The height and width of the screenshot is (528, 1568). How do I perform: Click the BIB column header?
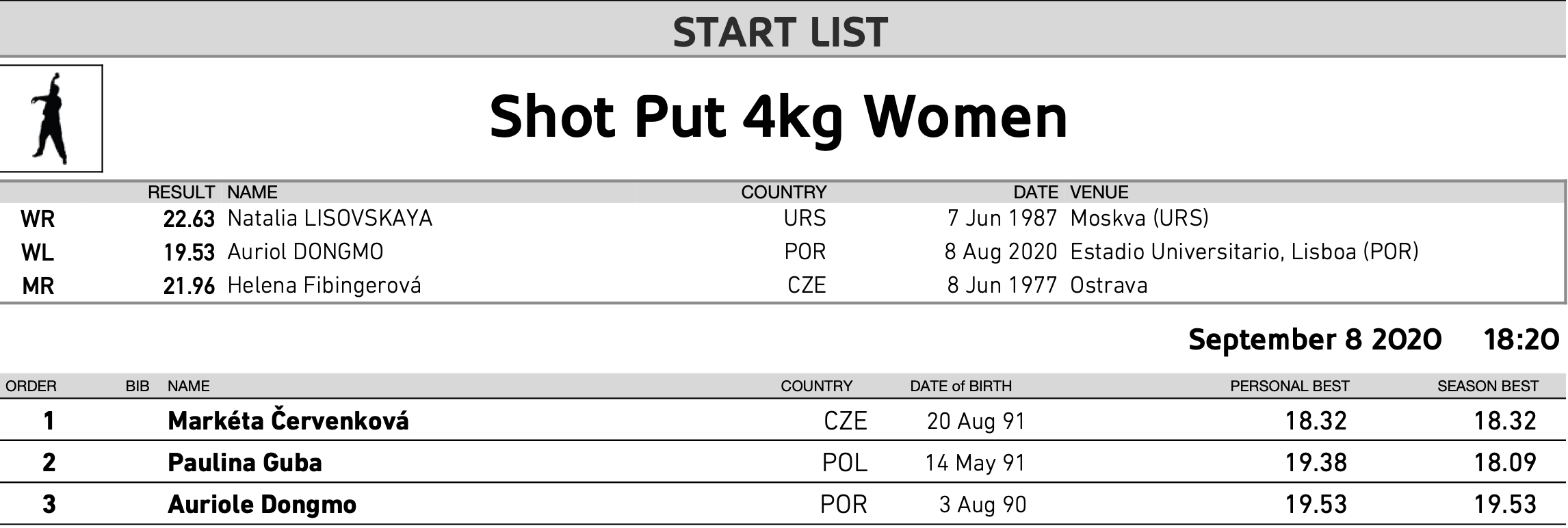tap(138, 386)
